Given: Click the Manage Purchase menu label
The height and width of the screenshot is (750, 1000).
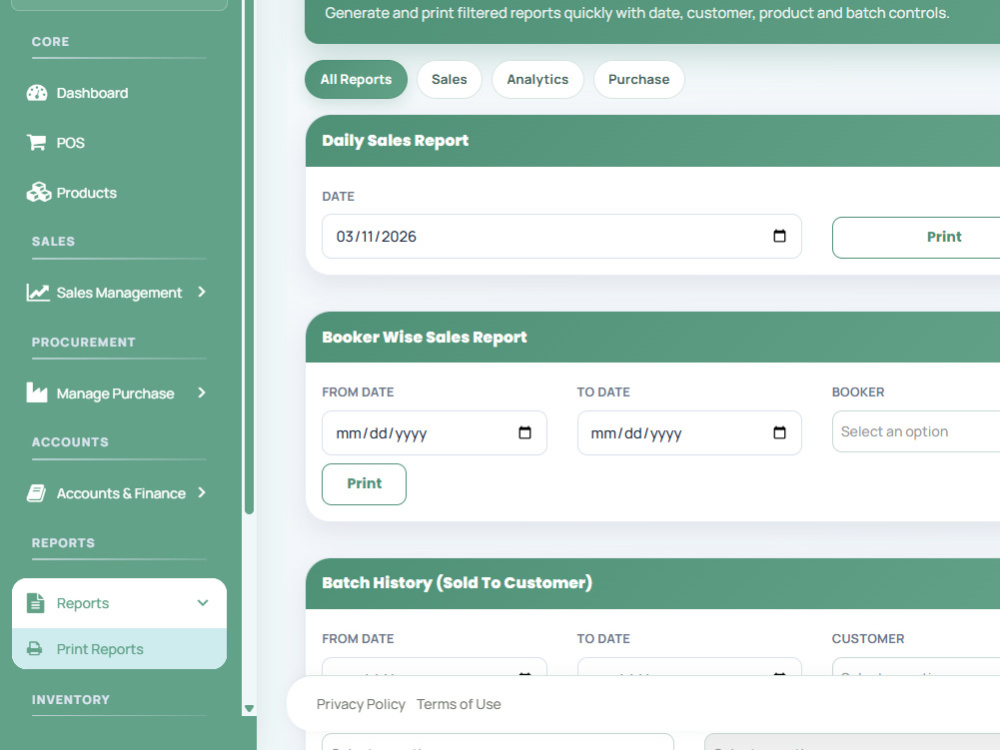Looking at the screenshot, I should 115,393.
